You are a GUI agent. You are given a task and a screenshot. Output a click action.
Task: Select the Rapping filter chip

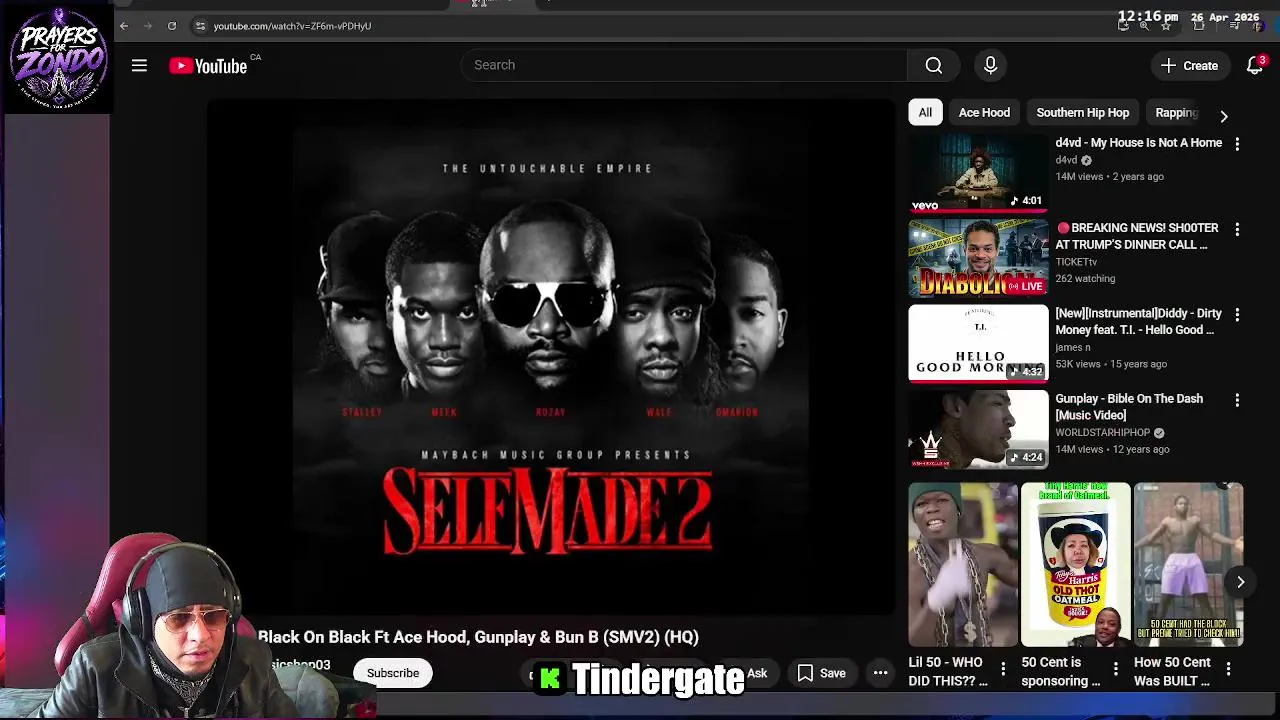point(1176,112)
